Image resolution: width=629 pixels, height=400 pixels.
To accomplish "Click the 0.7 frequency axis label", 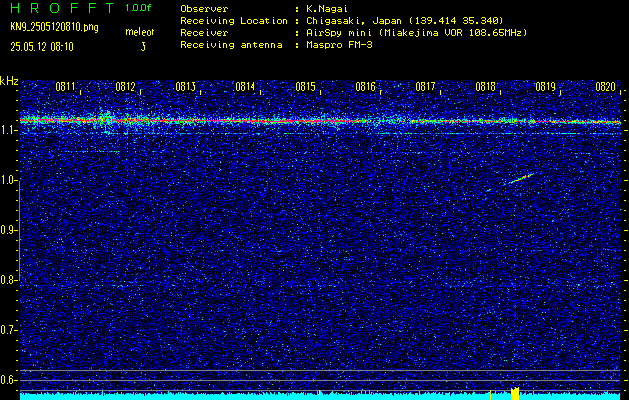I will click(x=9, y=330).
